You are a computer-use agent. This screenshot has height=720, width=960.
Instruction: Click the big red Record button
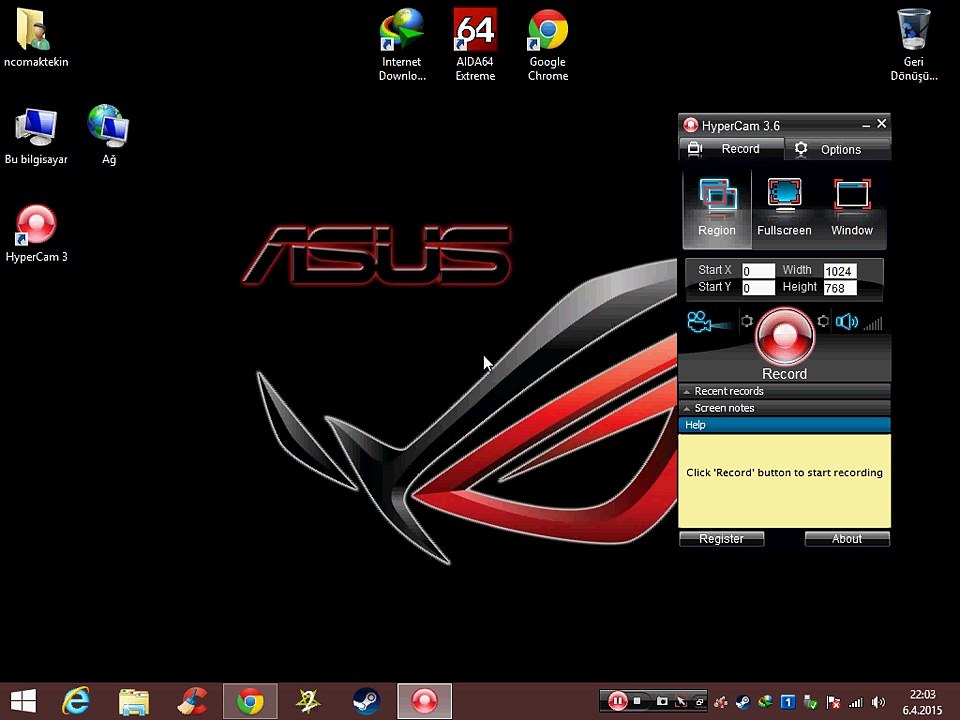[x=784, y=337]
